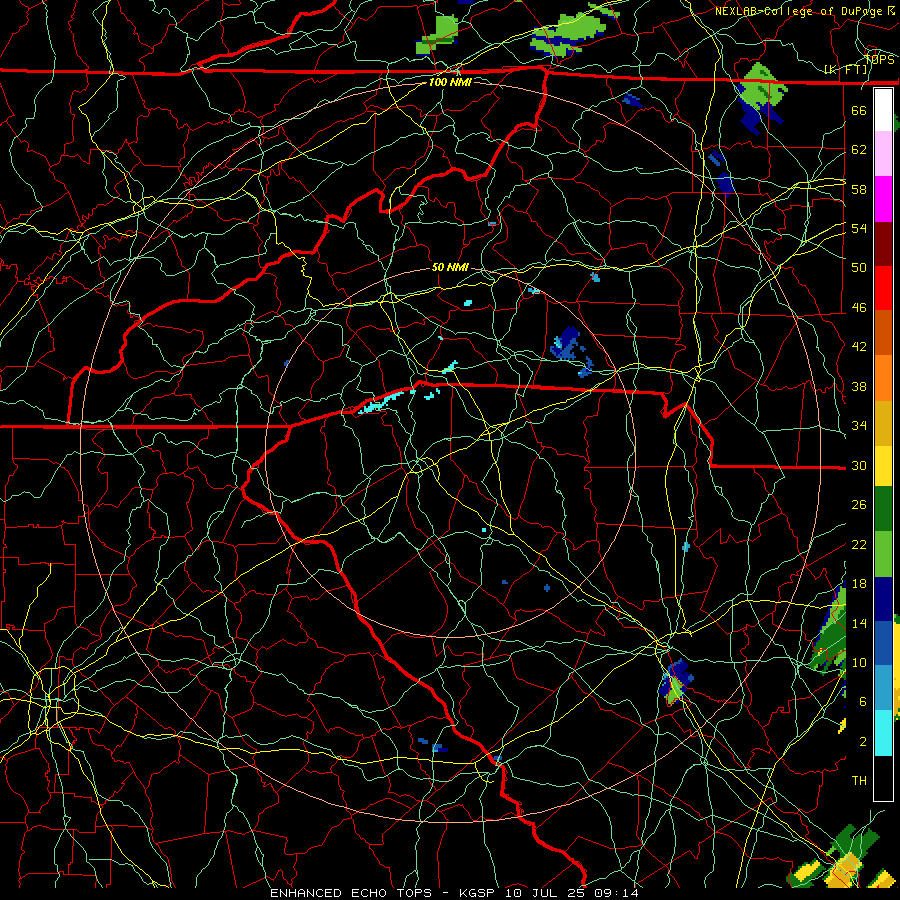900x900 pixels.
Task: Click the 50 NMI range ring label
Action: tap(450, 267)
